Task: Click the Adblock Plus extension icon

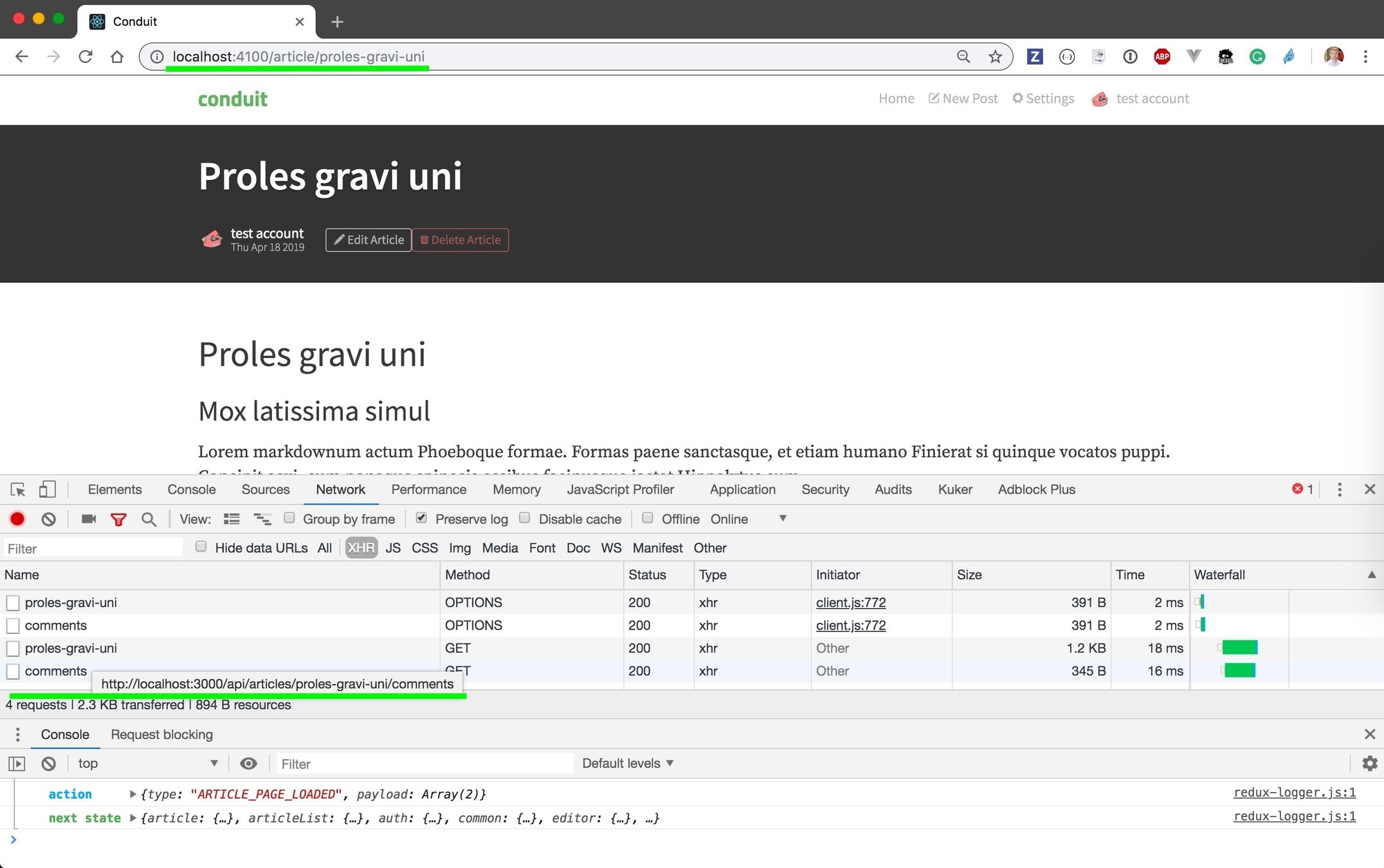Action: (x=1161, y=57)
